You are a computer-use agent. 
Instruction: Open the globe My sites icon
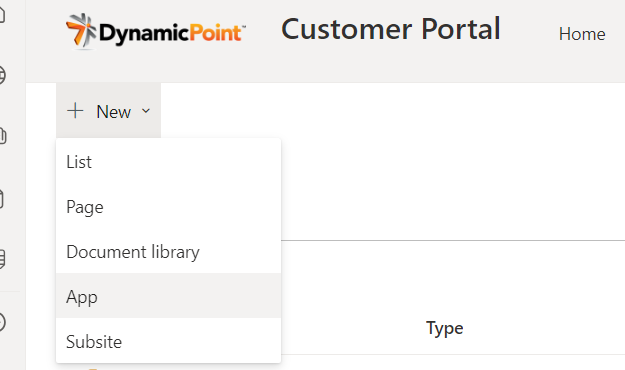(x=2, y=75)
